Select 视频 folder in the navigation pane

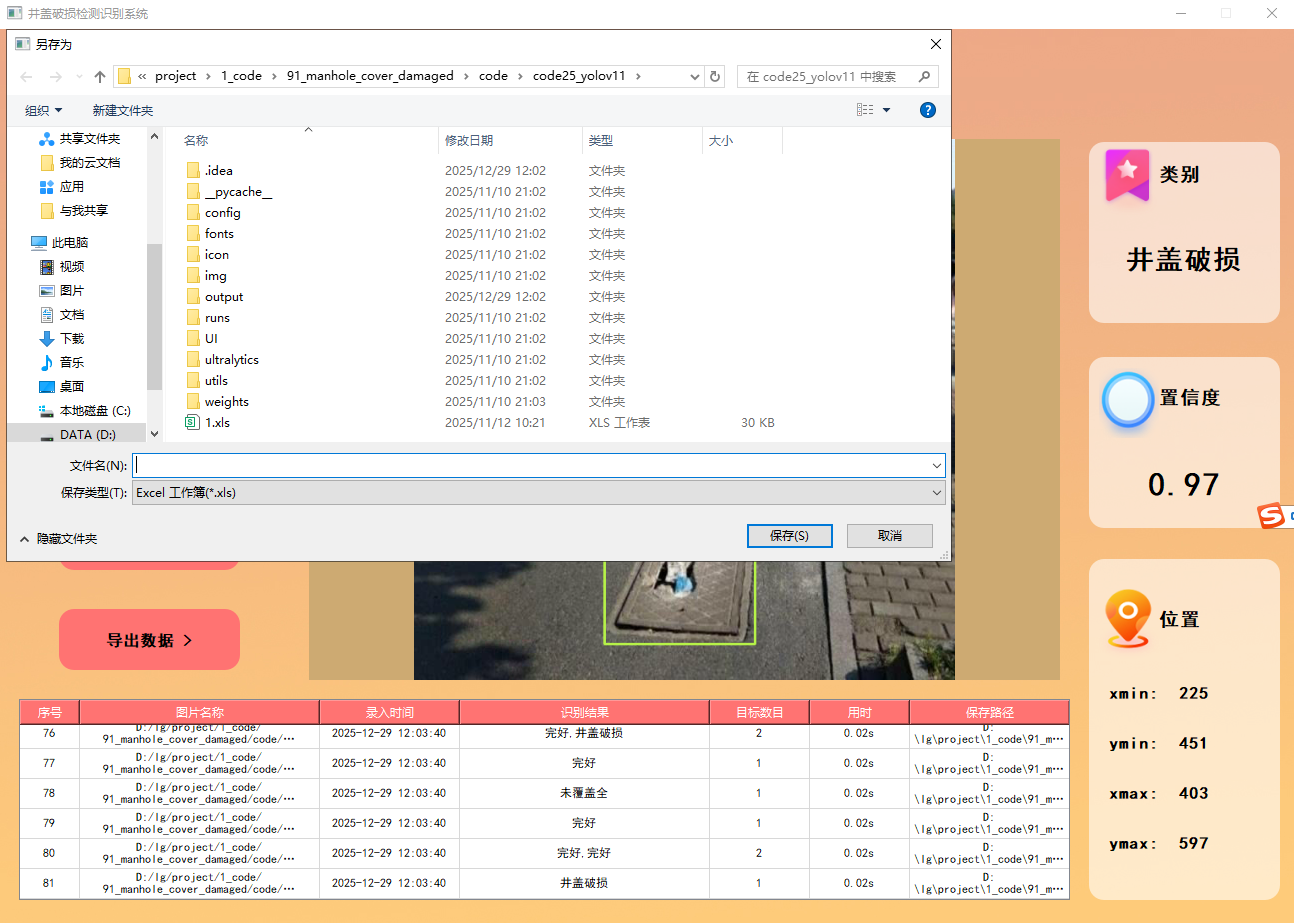coord(62,266)
